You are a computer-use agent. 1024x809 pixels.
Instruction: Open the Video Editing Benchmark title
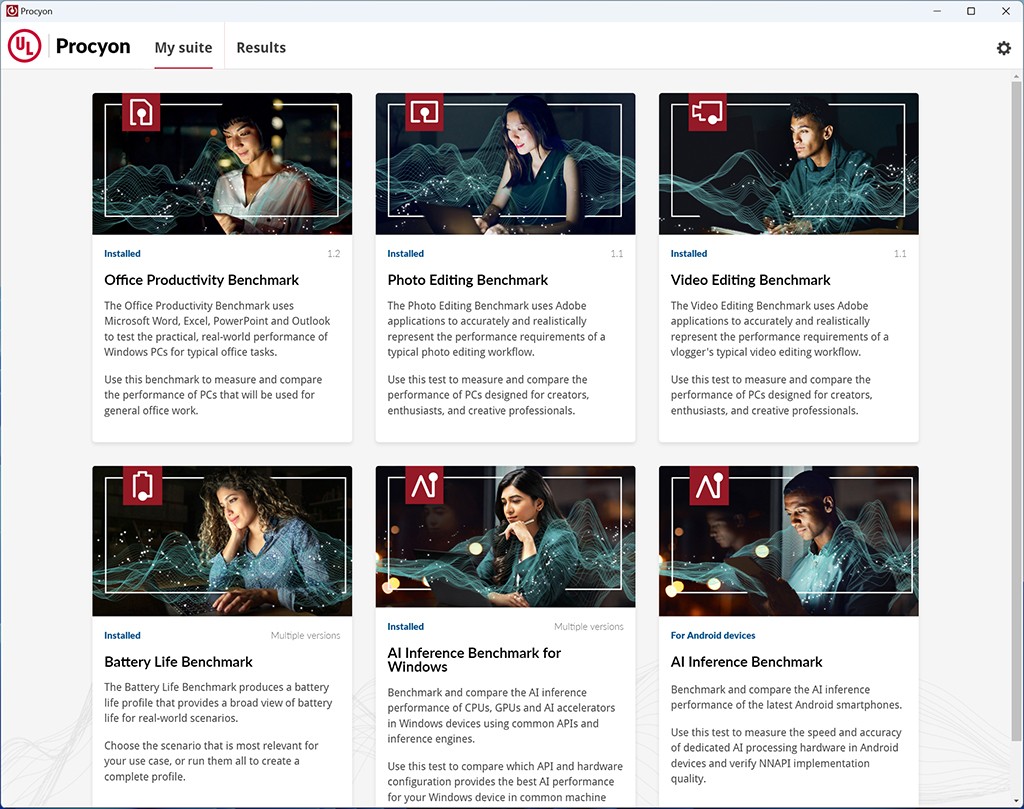pos(750,280)
